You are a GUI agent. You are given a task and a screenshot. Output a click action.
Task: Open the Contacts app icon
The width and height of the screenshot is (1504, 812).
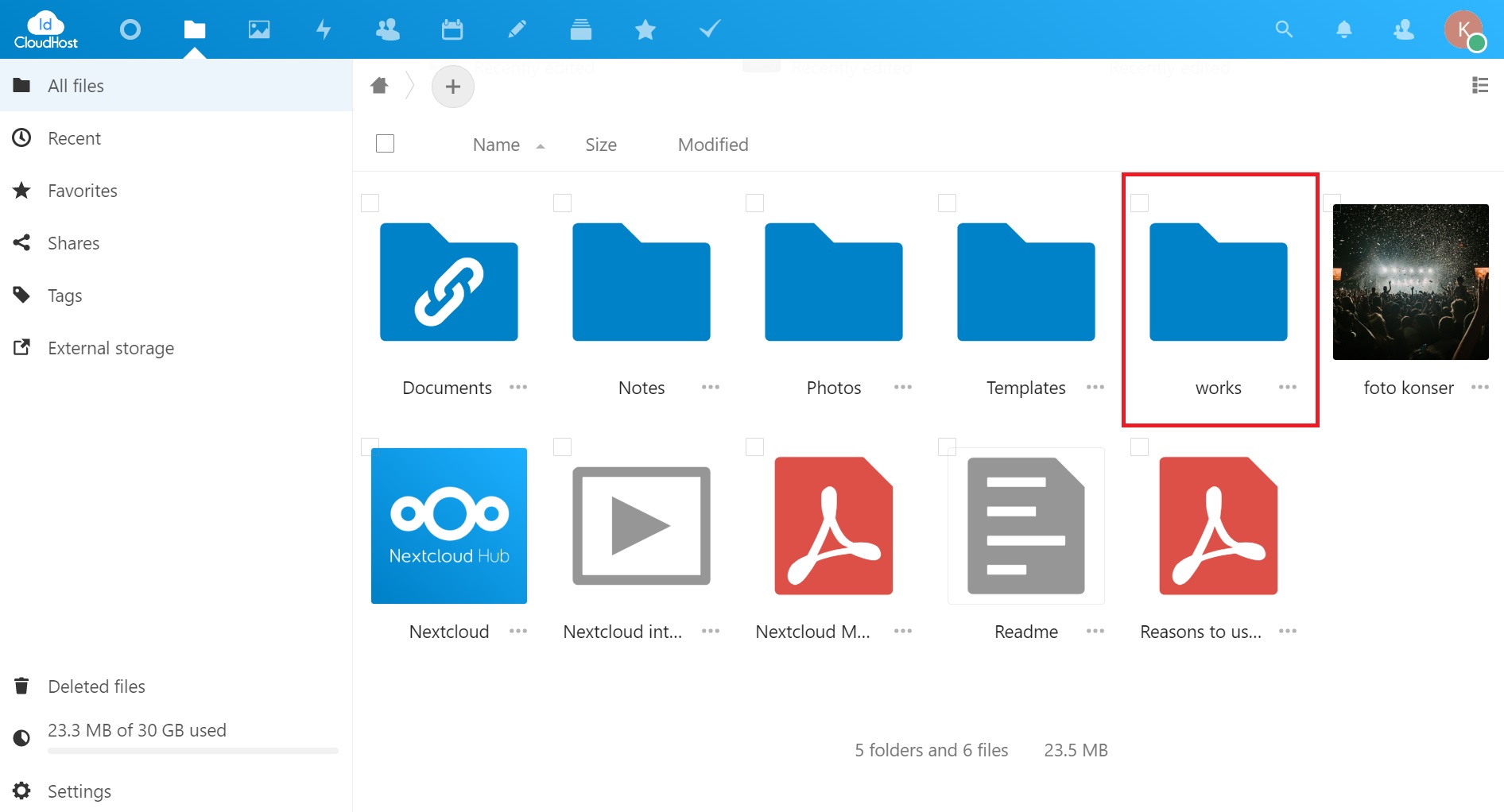point(388,29)
